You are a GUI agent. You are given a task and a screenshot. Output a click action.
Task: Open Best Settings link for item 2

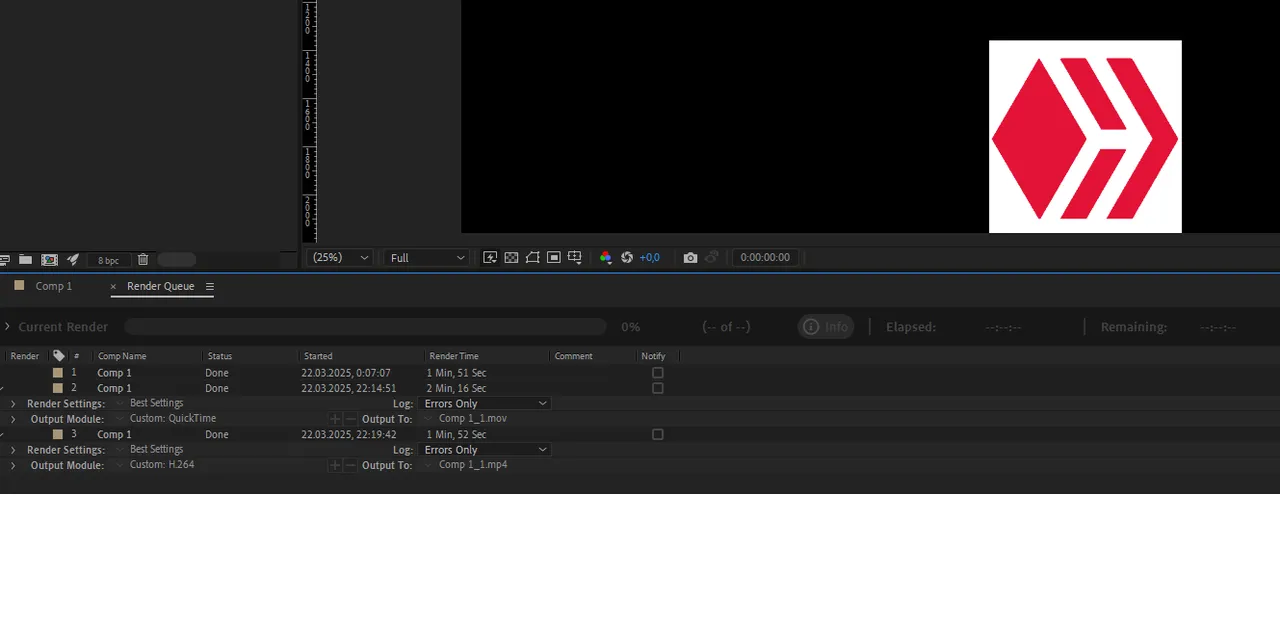(156, 403)
